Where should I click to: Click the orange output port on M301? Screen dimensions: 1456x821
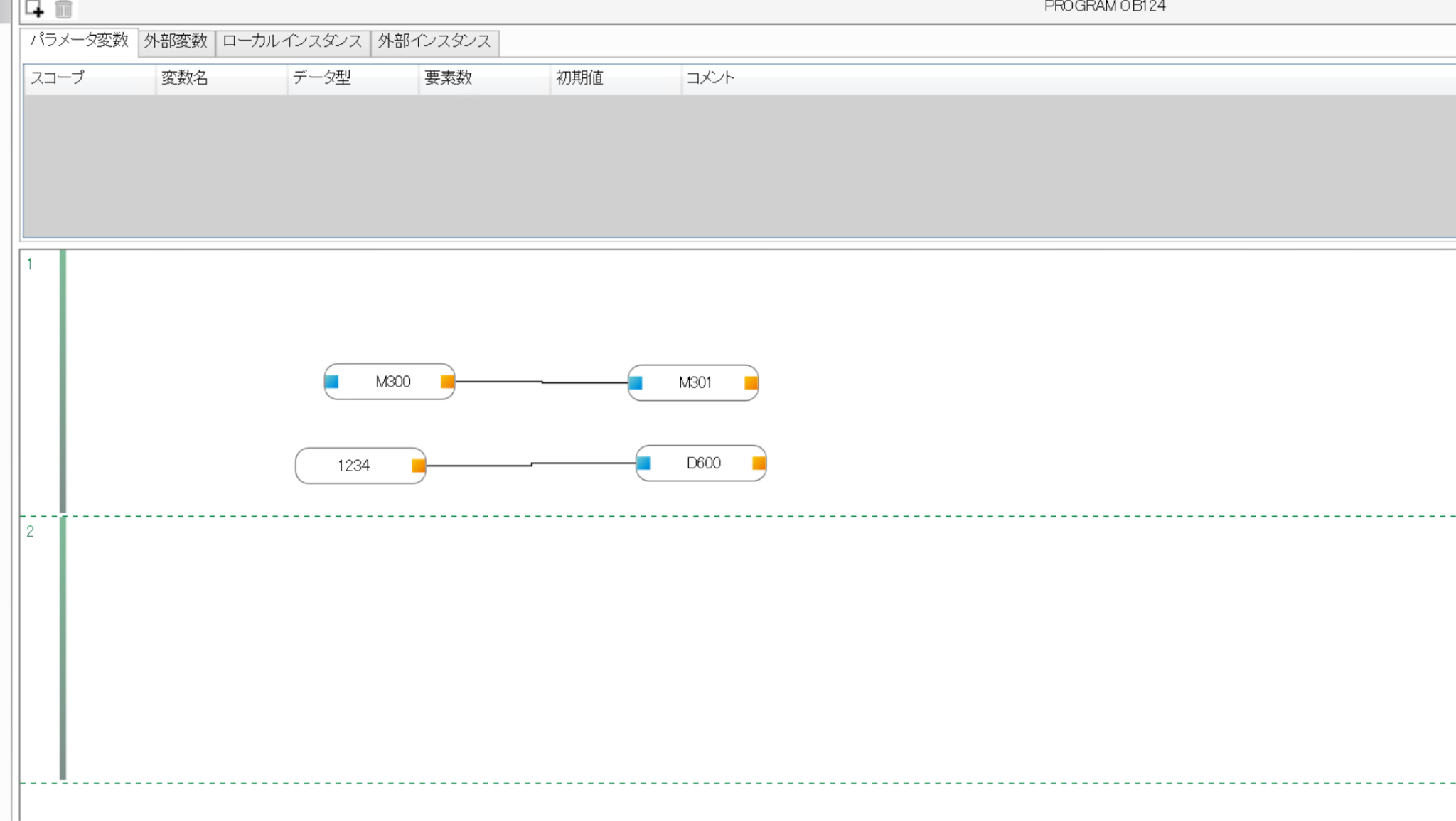coord(751,383)
